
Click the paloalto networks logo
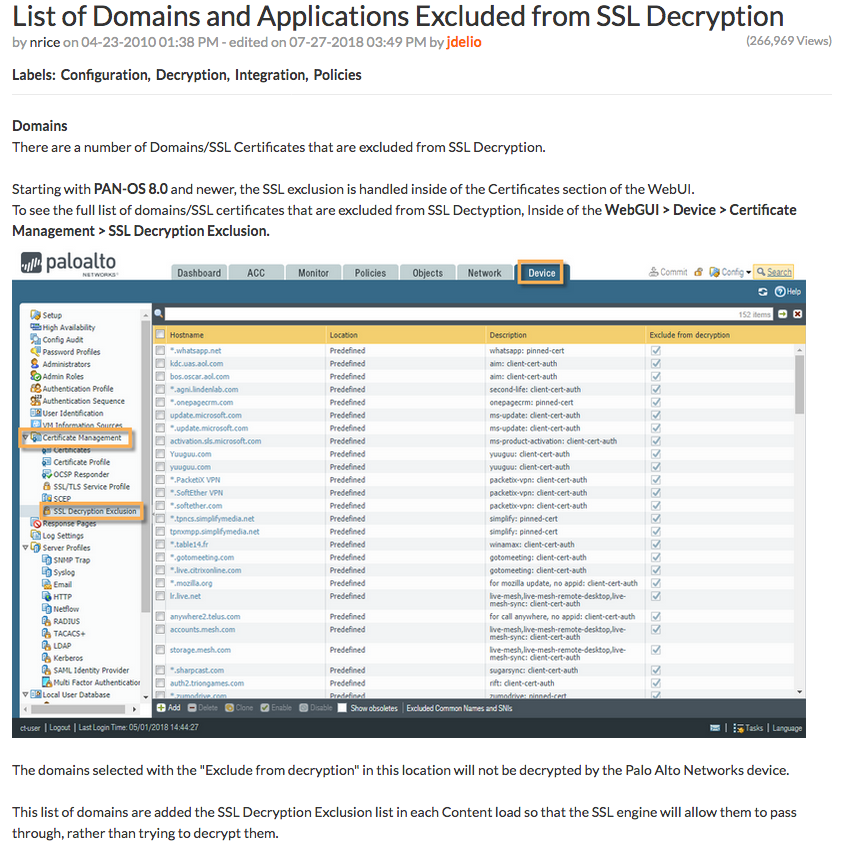click(68, 264)
